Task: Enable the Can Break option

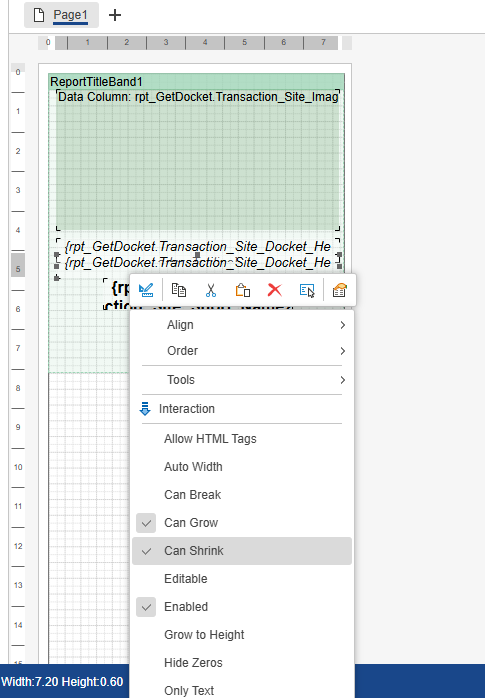Action: 242,495
